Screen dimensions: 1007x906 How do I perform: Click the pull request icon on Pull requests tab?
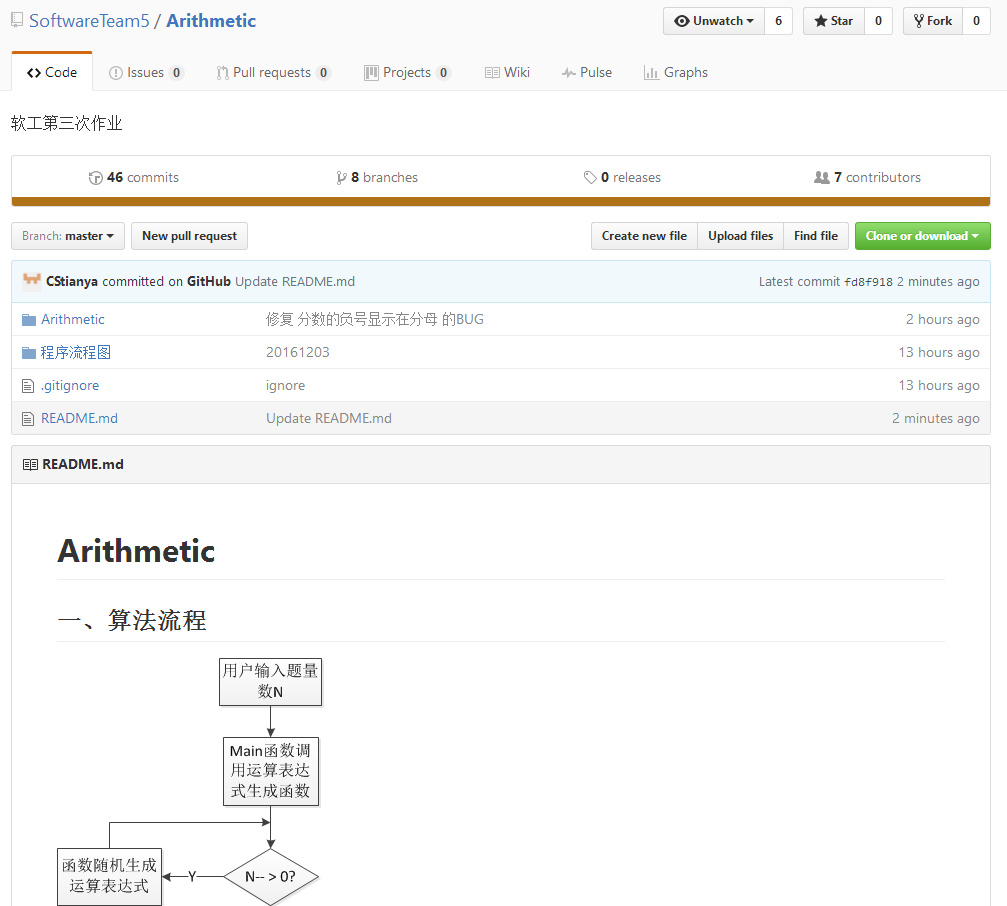point(222,73)
